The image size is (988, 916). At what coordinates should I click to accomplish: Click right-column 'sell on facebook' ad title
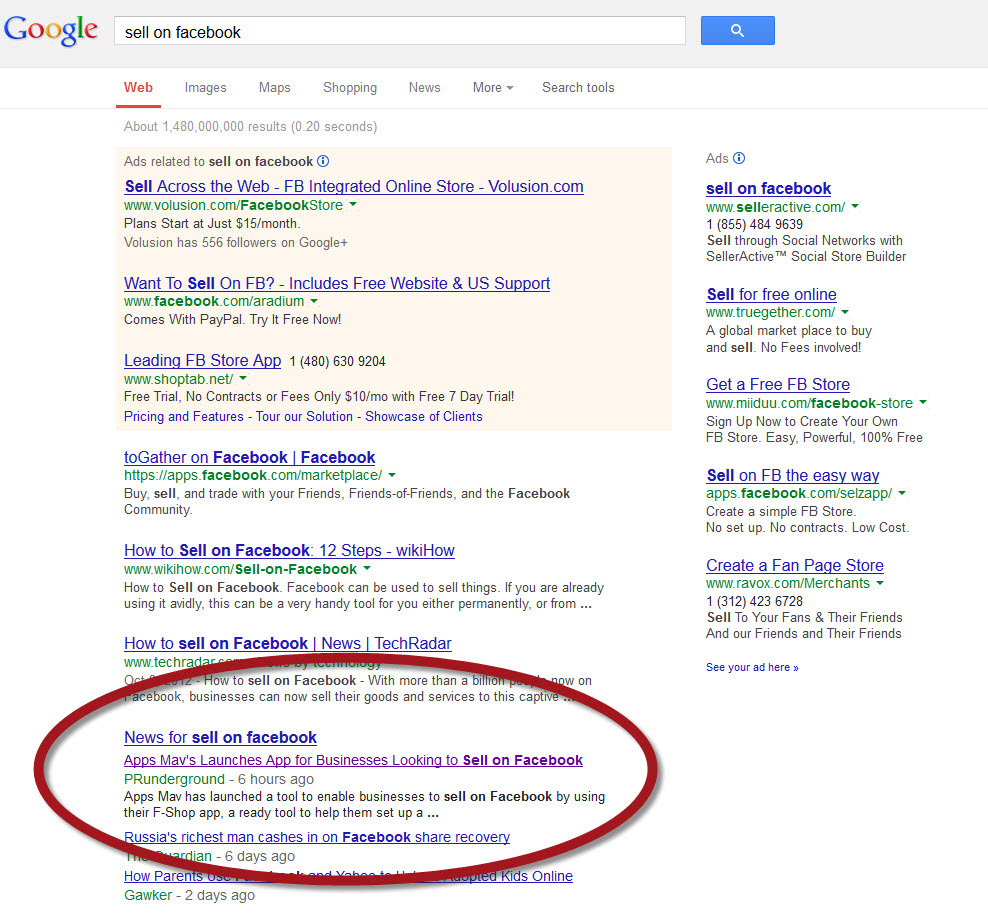coord(769,188)
